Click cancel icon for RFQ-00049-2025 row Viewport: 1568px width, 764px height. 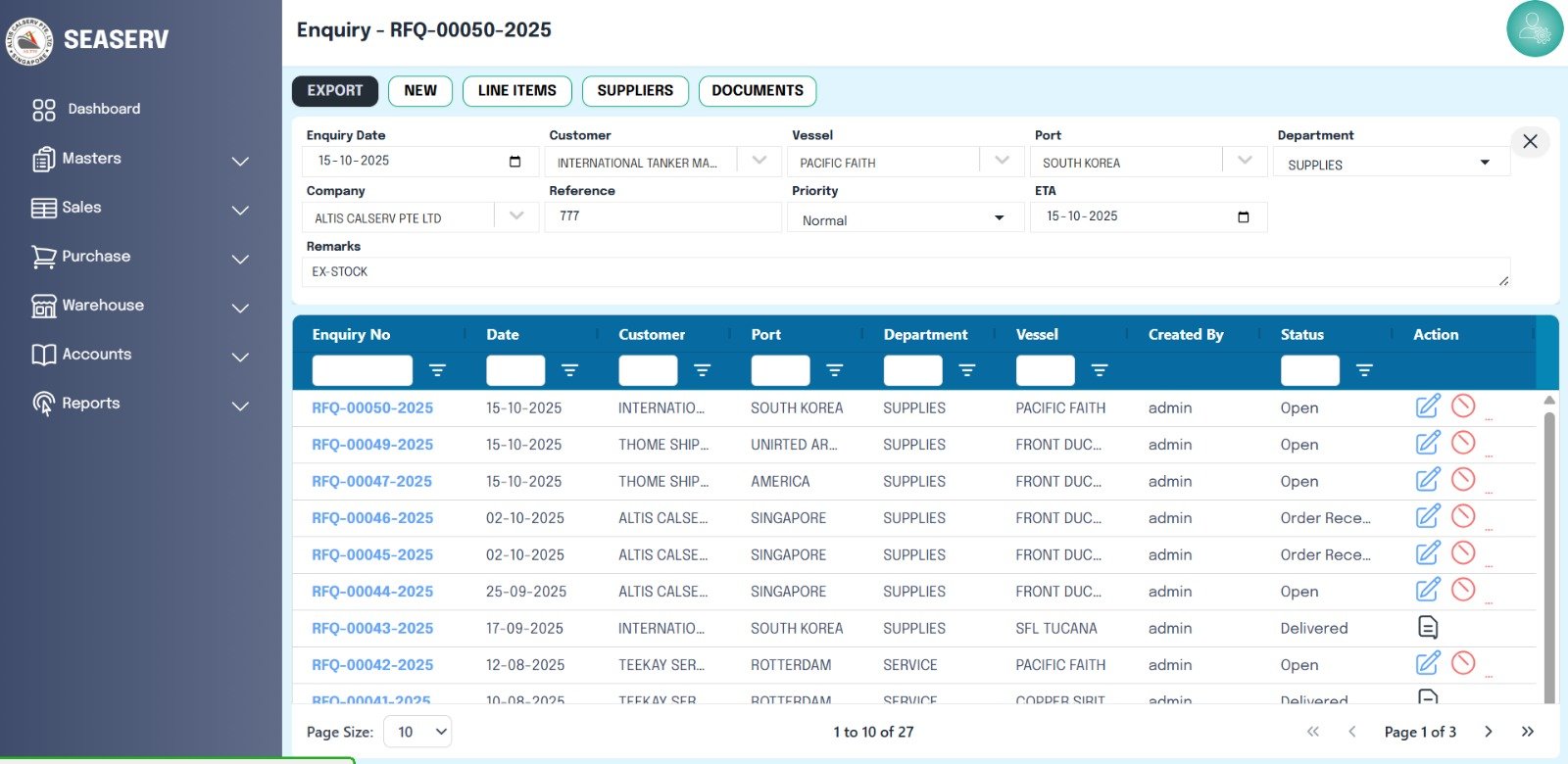point(1463,443)
